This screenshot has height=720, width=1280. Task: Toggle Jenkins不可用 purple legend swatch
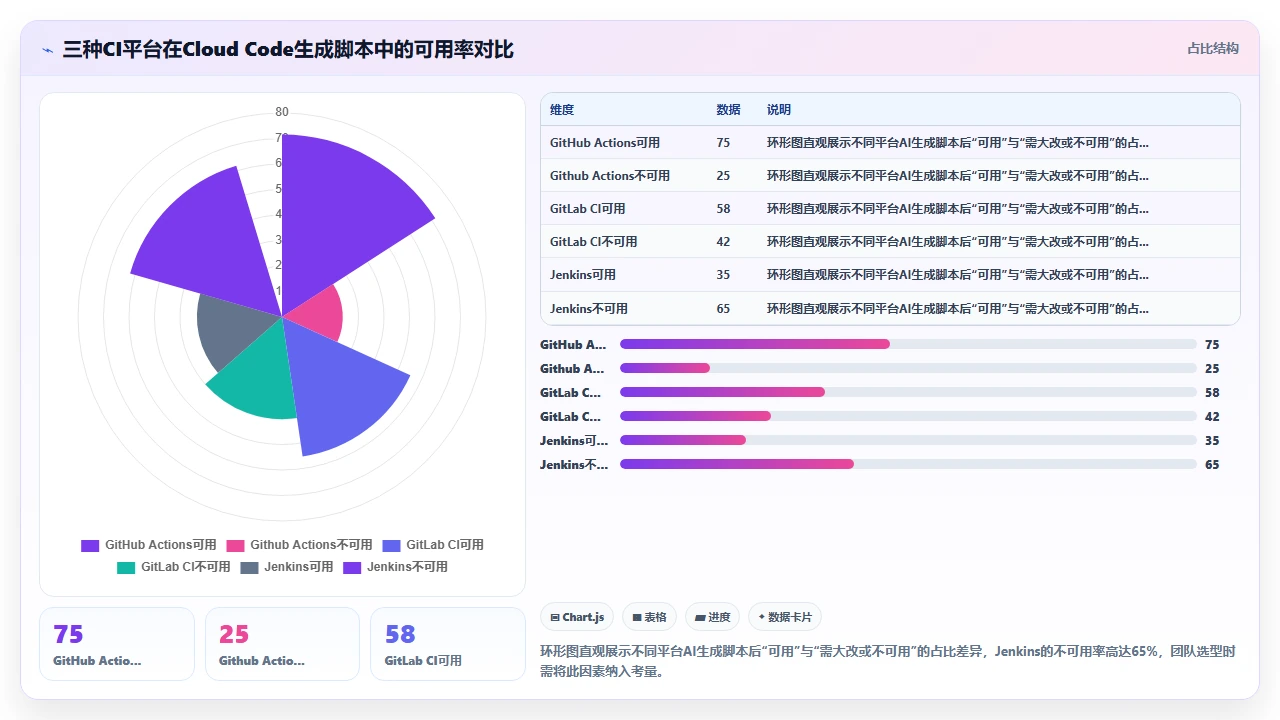(352, 568)
